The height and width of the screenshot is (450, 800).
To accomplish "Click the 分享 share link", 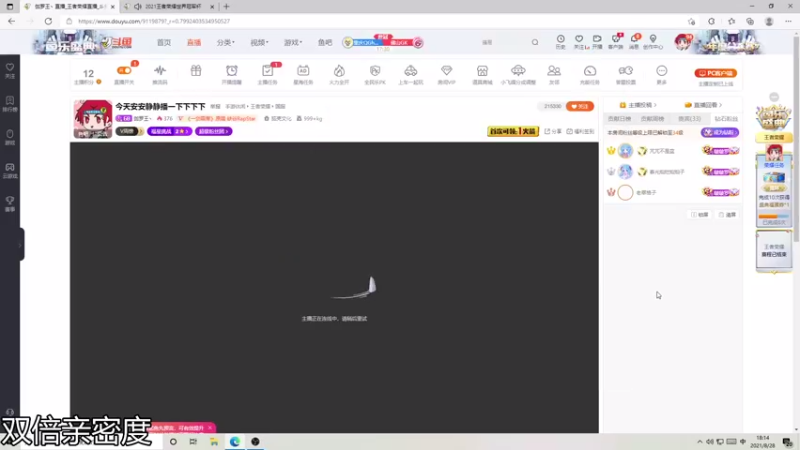I will point(553,131).
